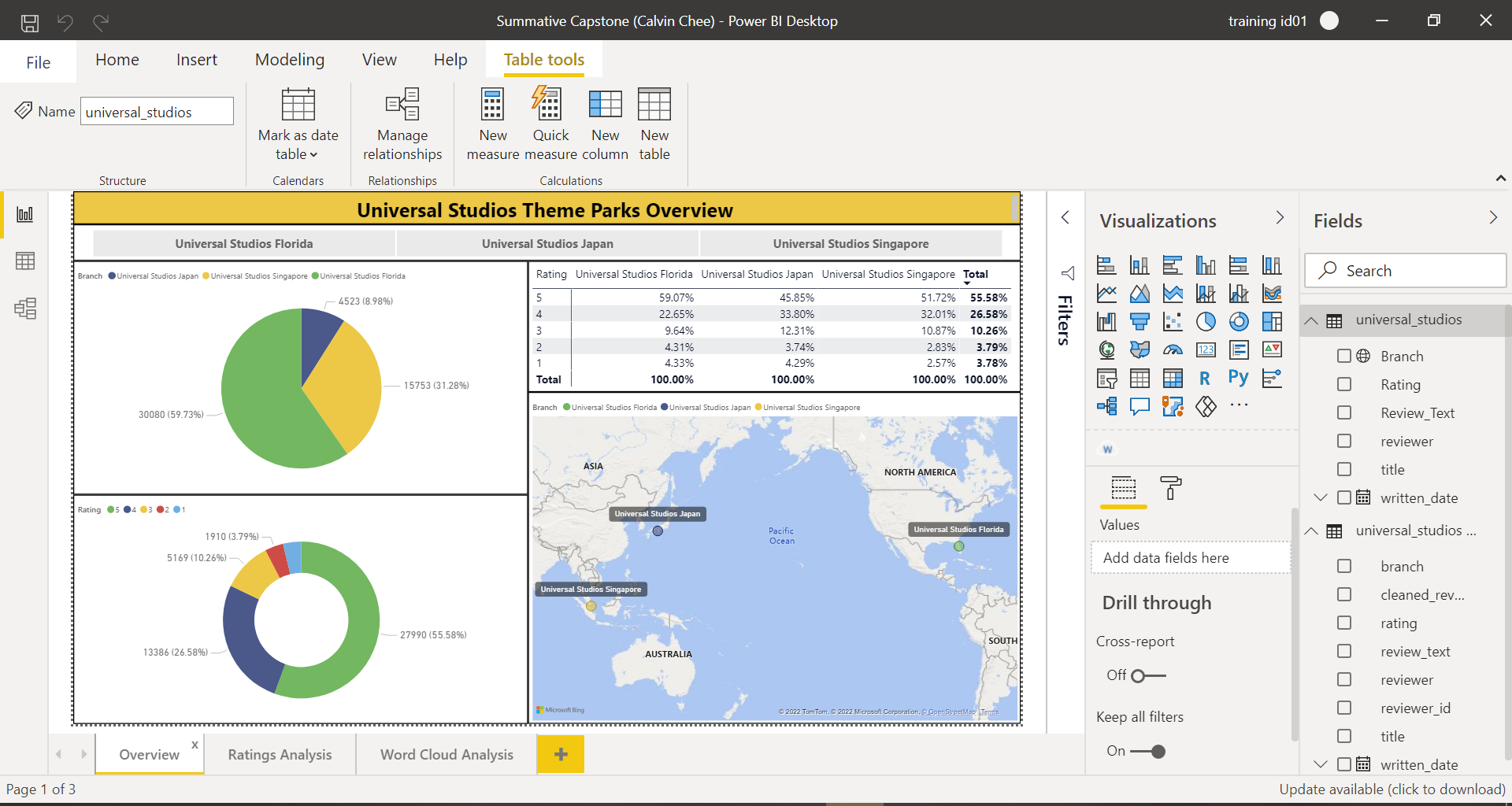Open the Format paint roller pane
The width and height of the screenshot is (1512, 806).
[1170, 488]
